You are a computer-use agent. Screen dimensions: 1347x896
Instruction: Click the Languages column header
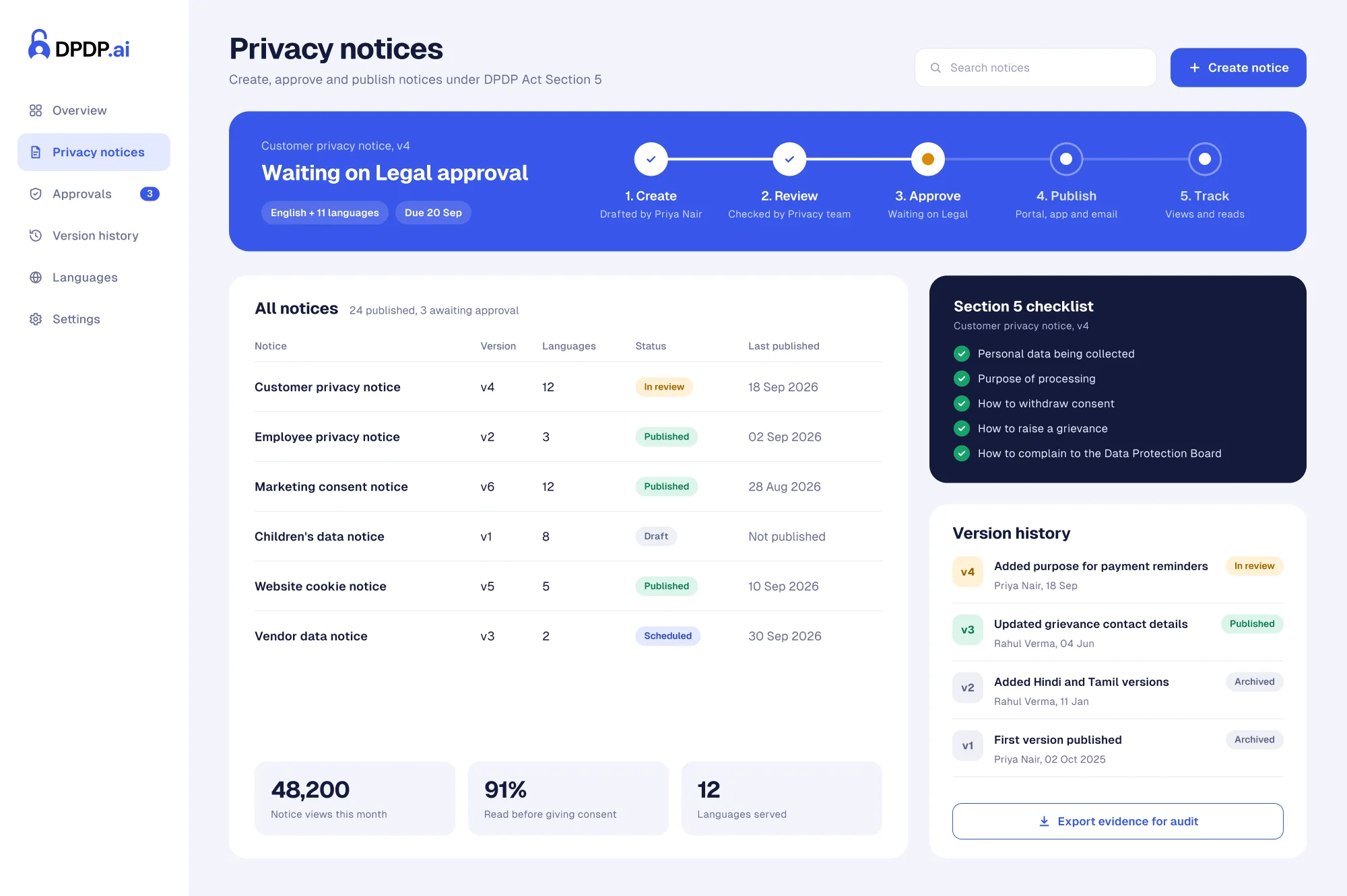click(569, 346)
